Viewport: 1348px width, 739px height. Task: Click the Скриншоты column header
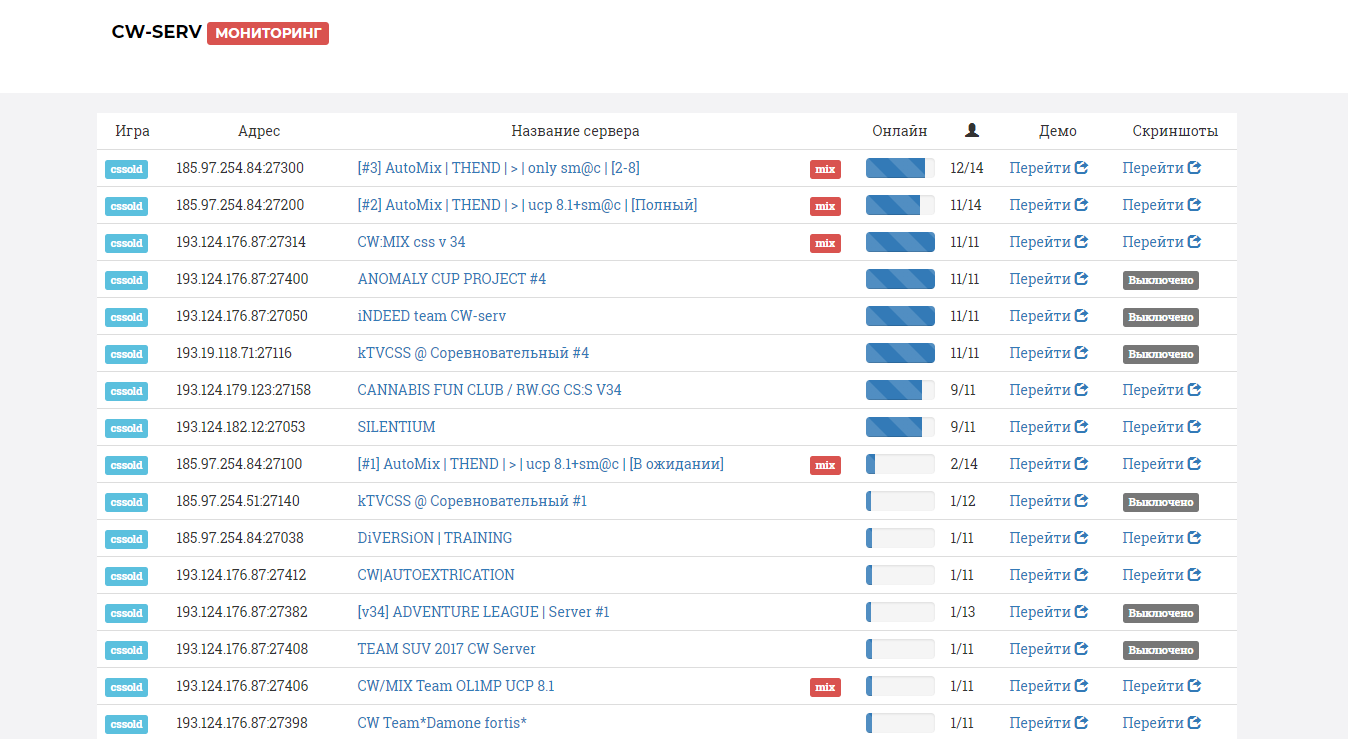coord(1175,131)
